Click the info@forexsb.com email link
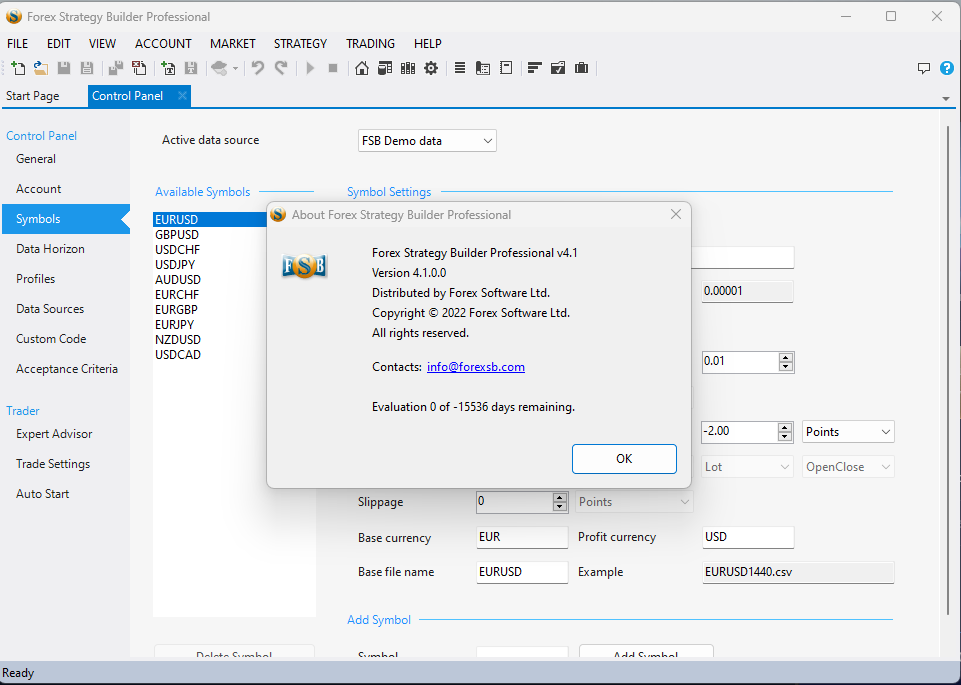 point(475,367)
